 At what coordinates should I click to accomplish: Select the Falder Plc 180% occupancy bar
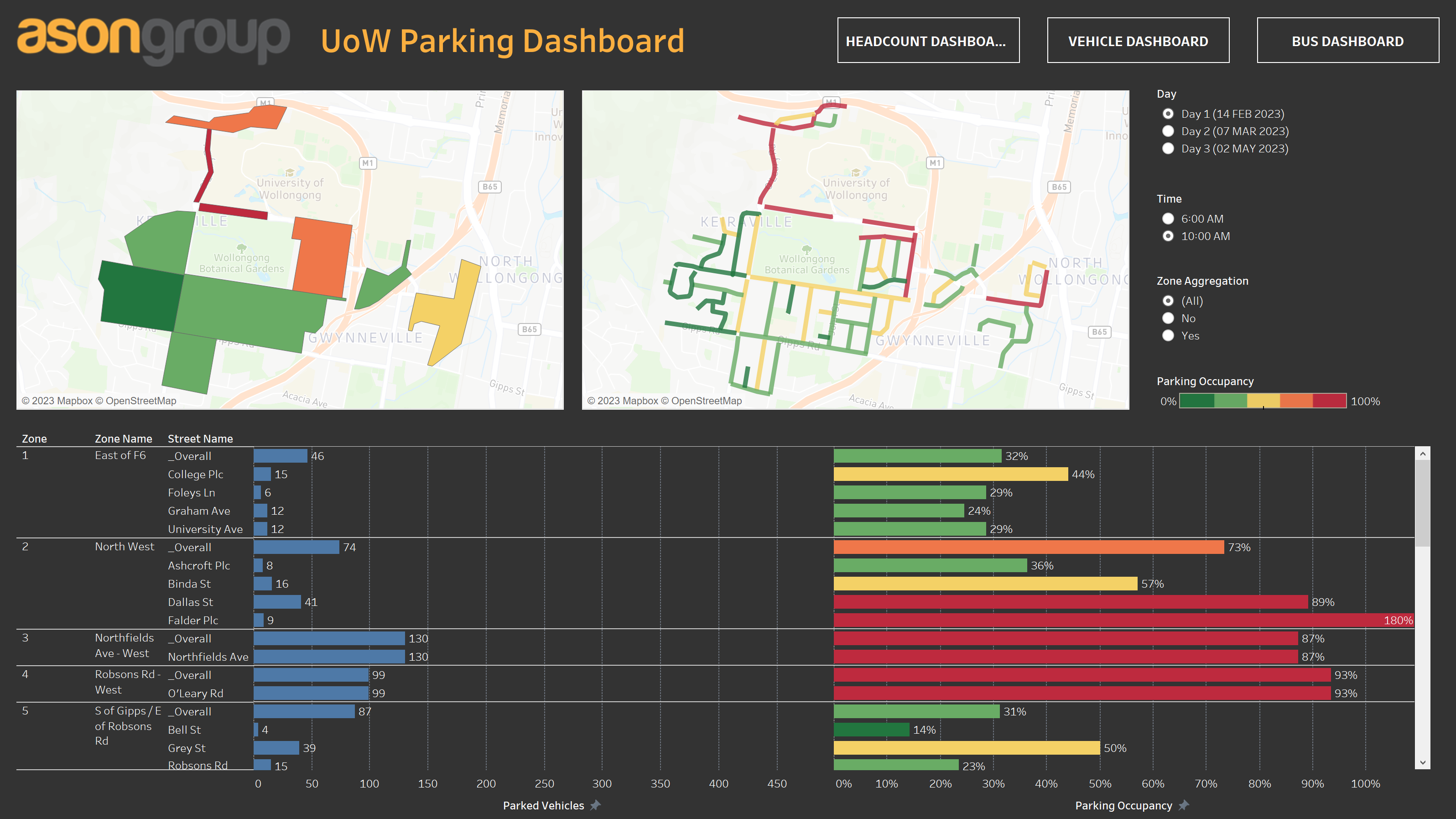coord(1123,620)
